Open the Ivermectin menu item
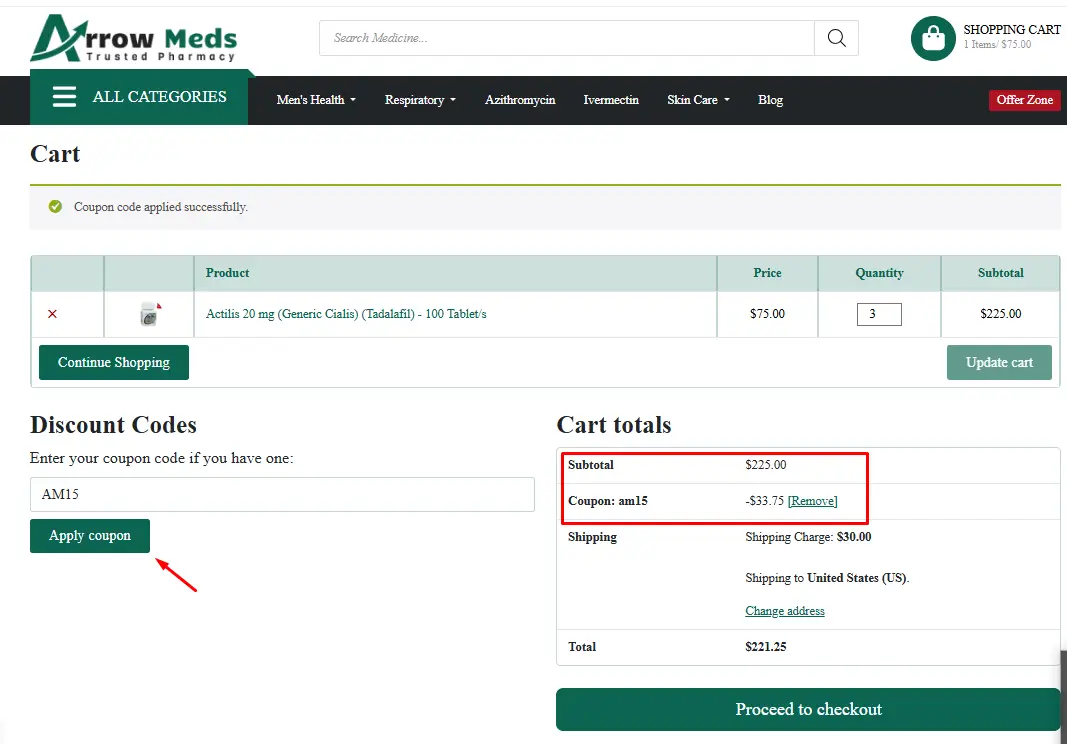The height and width of the screenshot is (744, 1067). 611,100
